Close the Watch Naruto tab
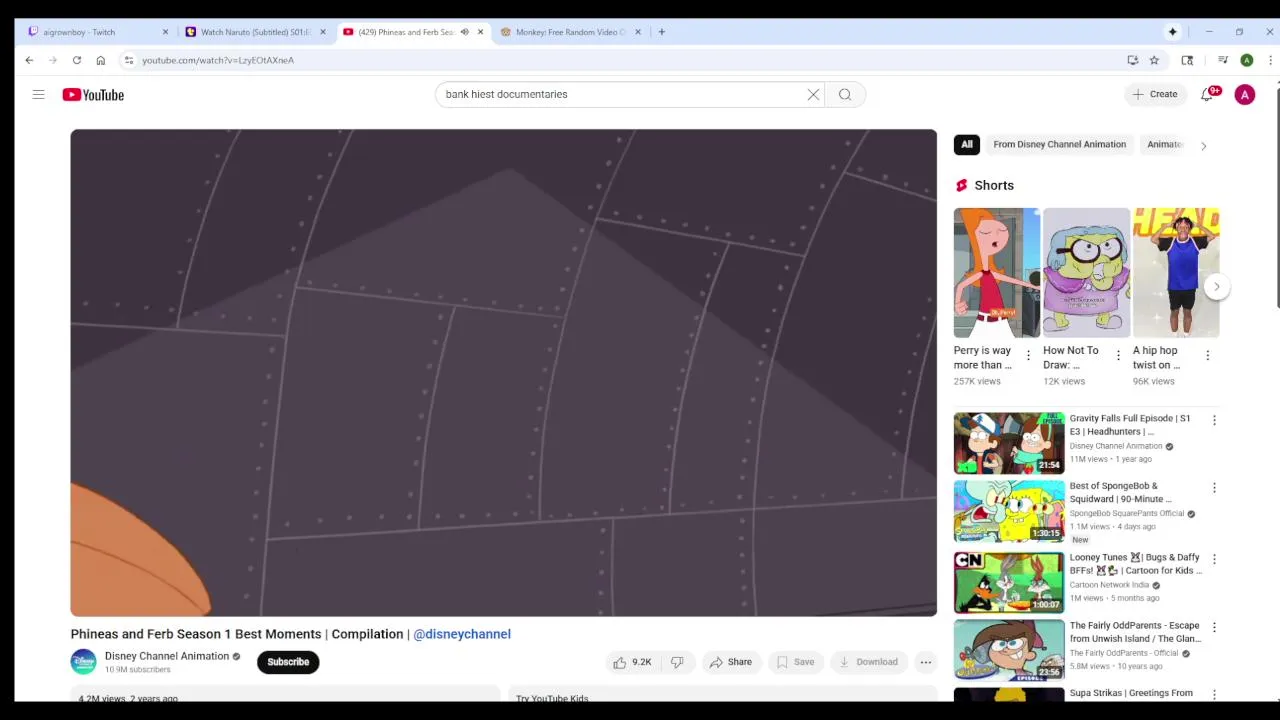1280x720 pixels. (322, 32)
